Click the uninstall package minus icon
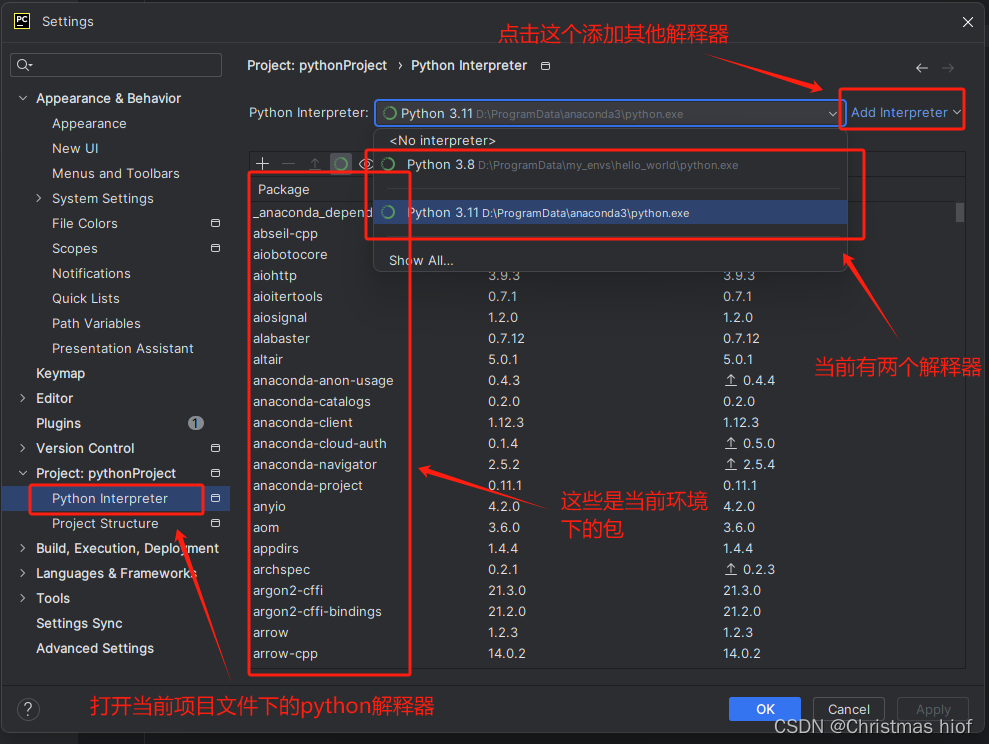Image resolution: width=989 pixels, height=744 pixels. (288, 164)
